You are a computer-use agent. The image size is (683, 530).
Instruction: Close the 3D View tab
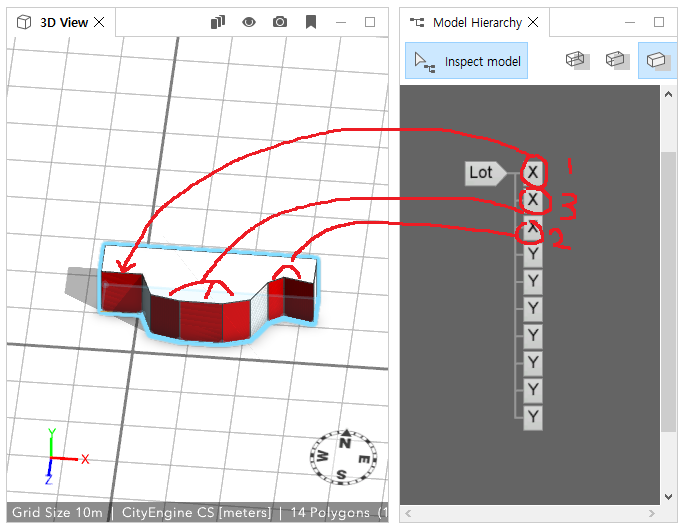tap(98, 22)
